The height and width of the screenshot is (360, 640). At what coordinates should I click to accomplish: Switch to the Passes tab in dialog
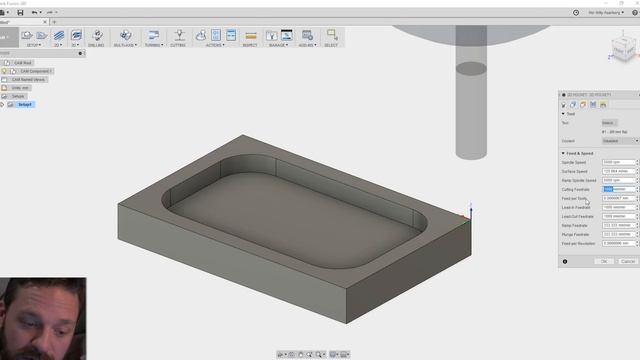click(x=593, y=105)
